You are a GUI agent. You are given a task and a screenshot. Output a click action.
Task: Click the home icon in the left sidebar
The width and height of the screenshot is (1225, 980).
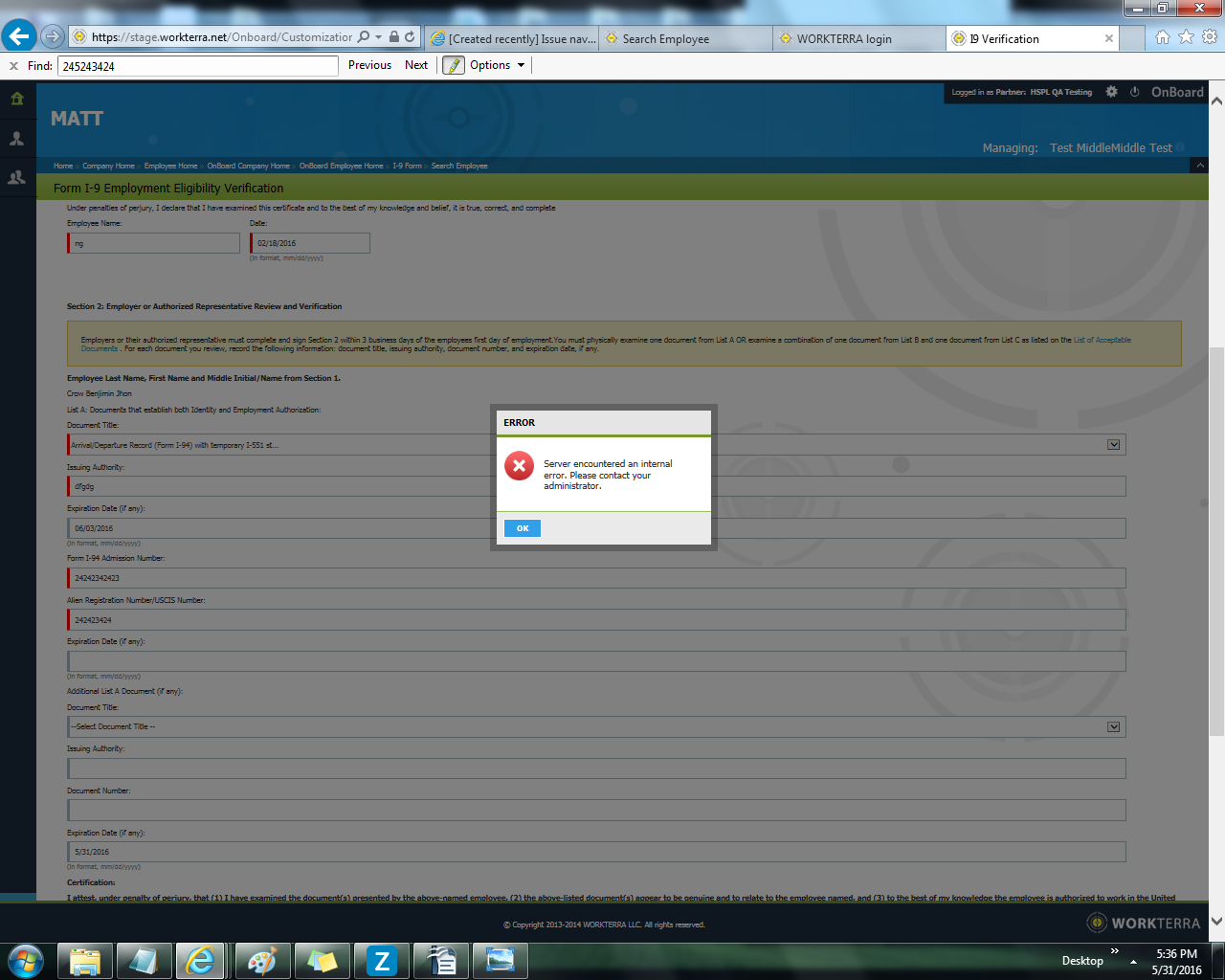(17, 99)
